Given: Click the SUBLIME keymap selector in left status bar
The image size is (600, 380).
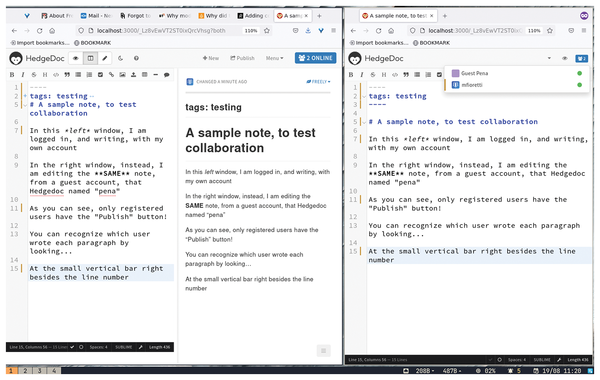Looking at the screenshot, I should coord(124,347).
